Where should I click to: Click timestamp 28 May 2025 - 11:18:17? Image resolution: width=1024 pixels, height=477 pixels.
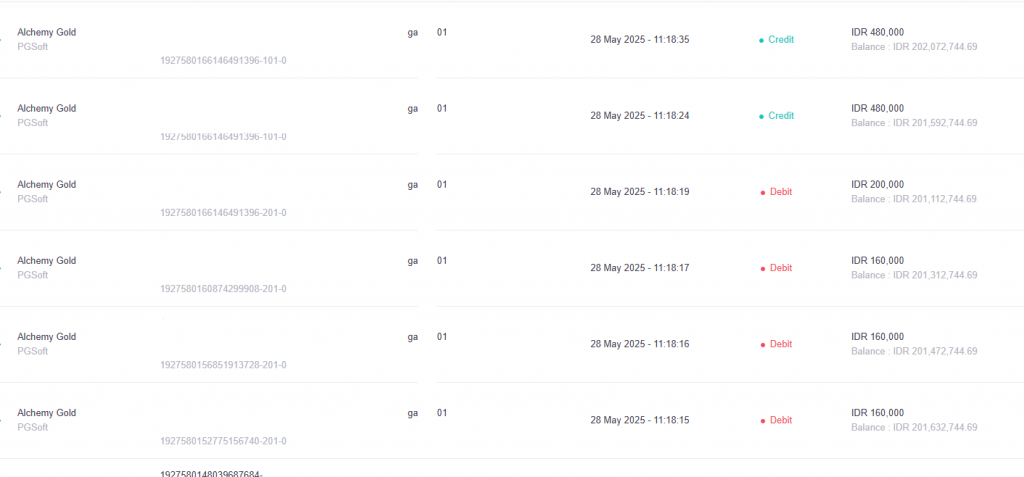pyautogui.click(x=640, y=268)
